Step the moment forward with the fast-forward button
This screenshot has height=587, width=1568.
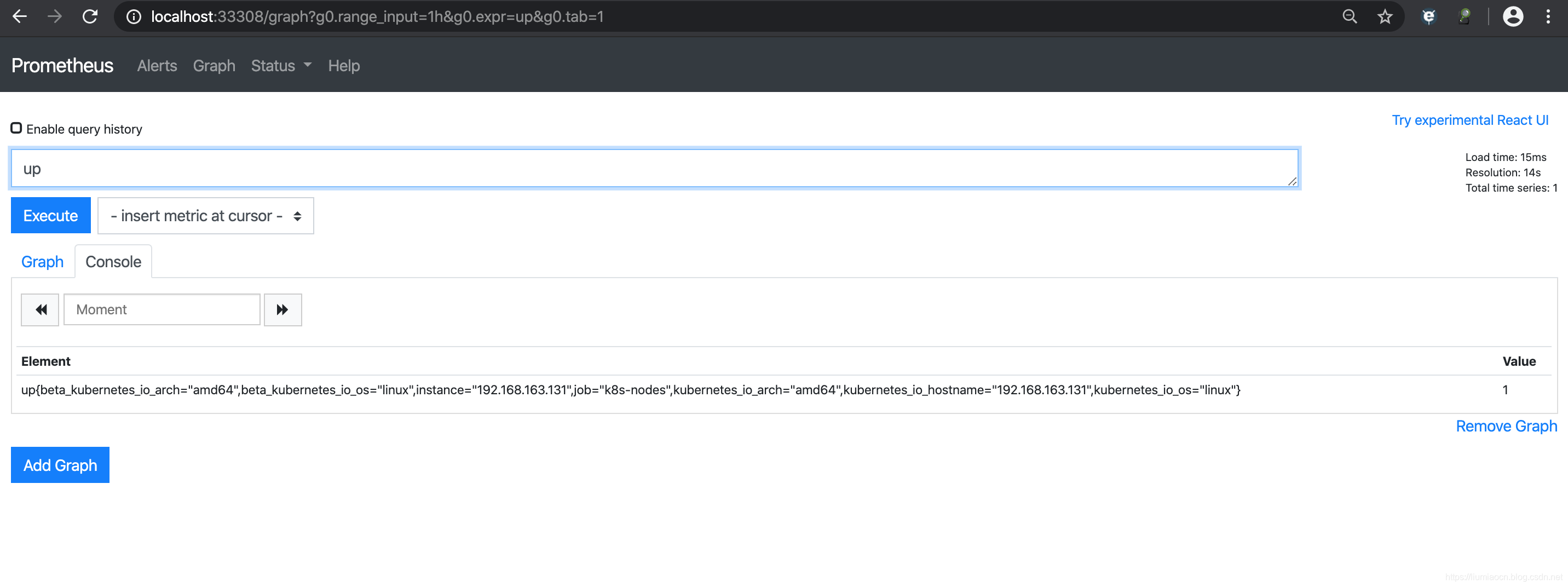pyautogui.click(x=283, y=310)
